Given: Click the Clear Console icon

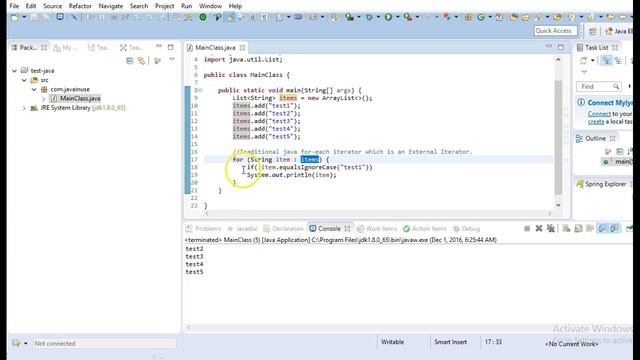Looking at the screenshot, I should [567, 229].
